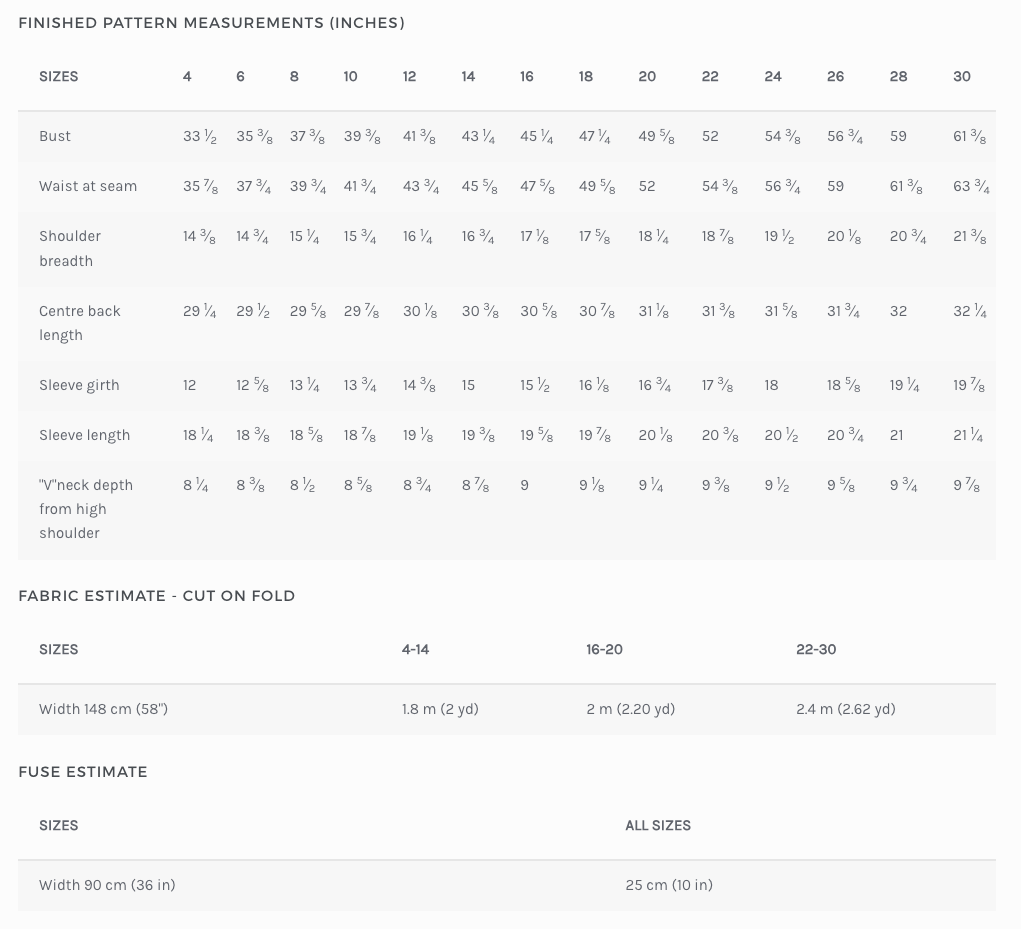
Task: Select the "V"neck depth row label
Action: tap(86, 509)
